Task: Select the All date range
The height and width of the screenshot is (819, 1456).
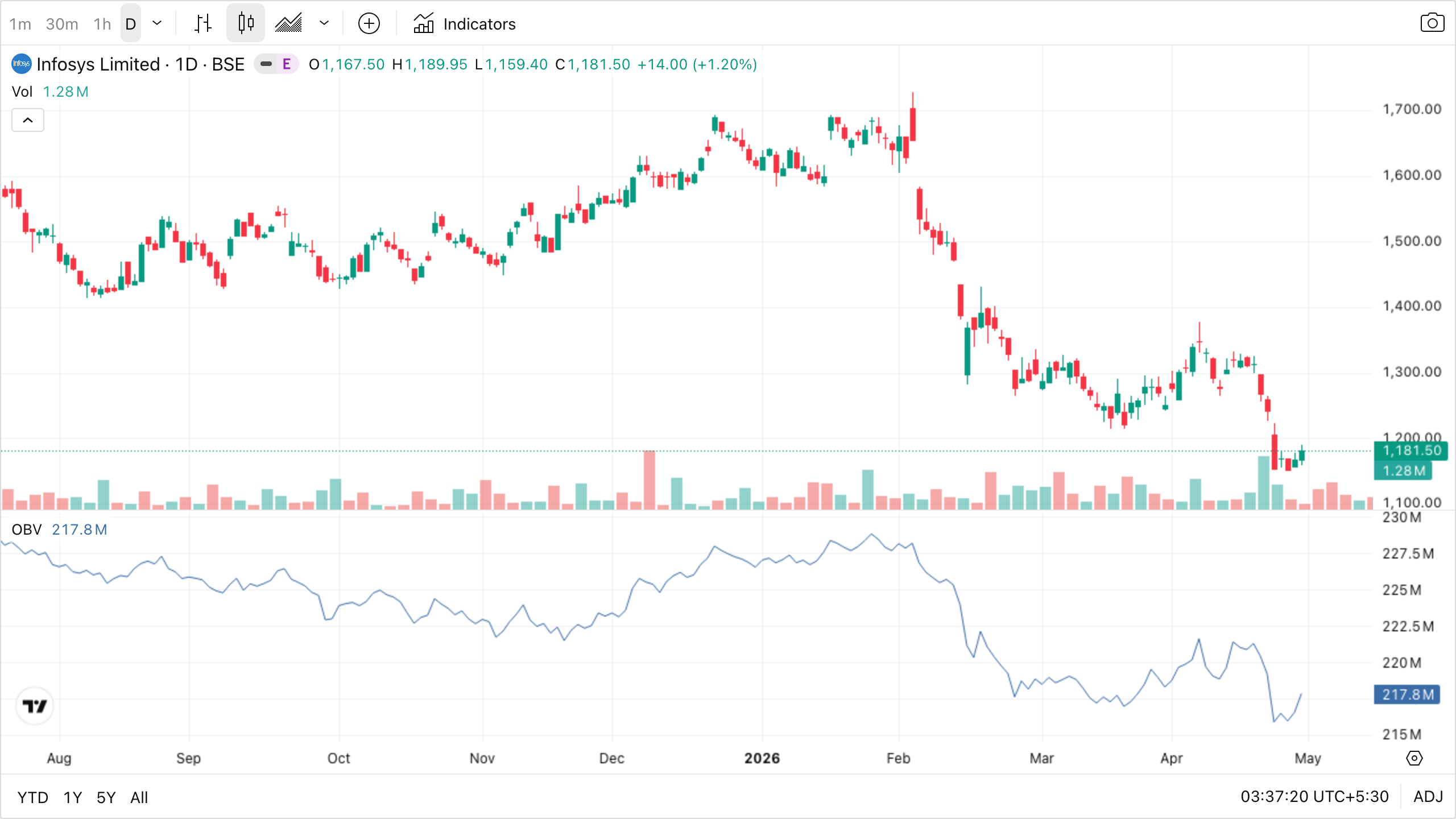Action: [139, 797]
